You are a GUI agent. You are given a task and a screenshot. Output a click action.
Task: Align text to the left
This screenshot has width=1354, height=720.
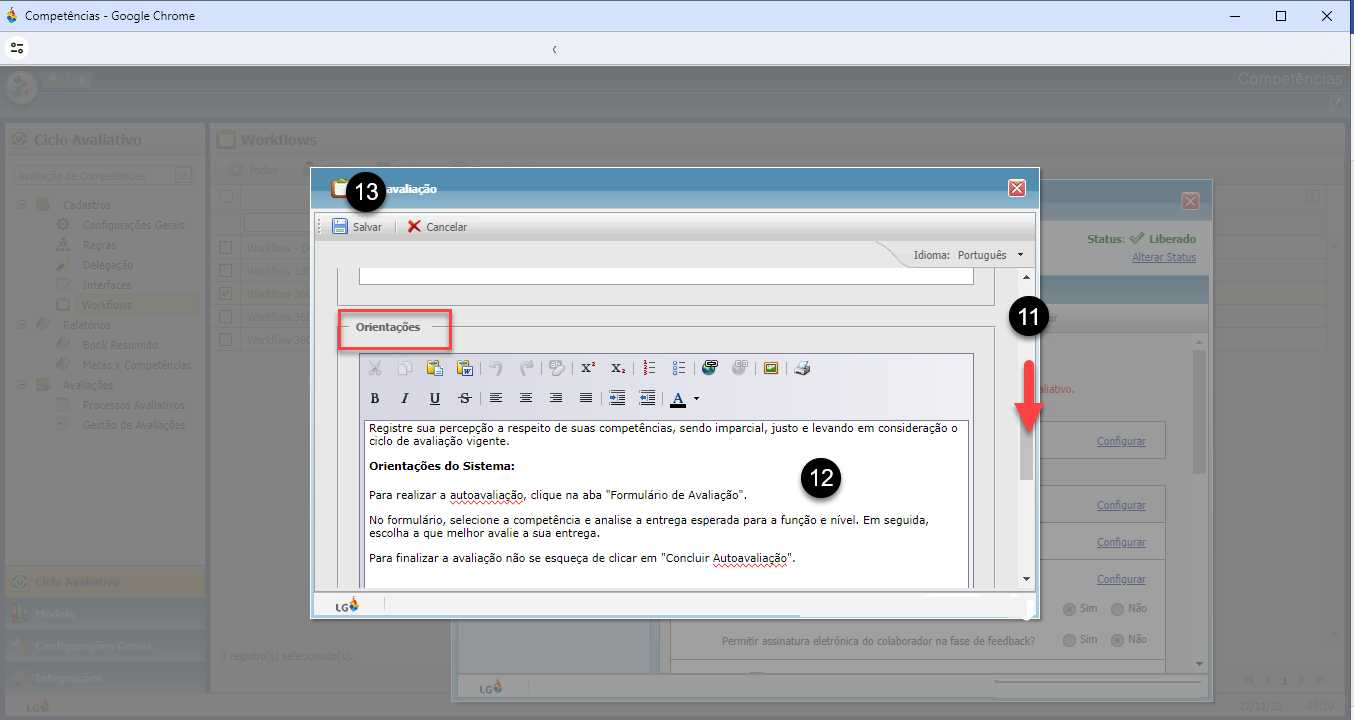(x=496, y=398)
